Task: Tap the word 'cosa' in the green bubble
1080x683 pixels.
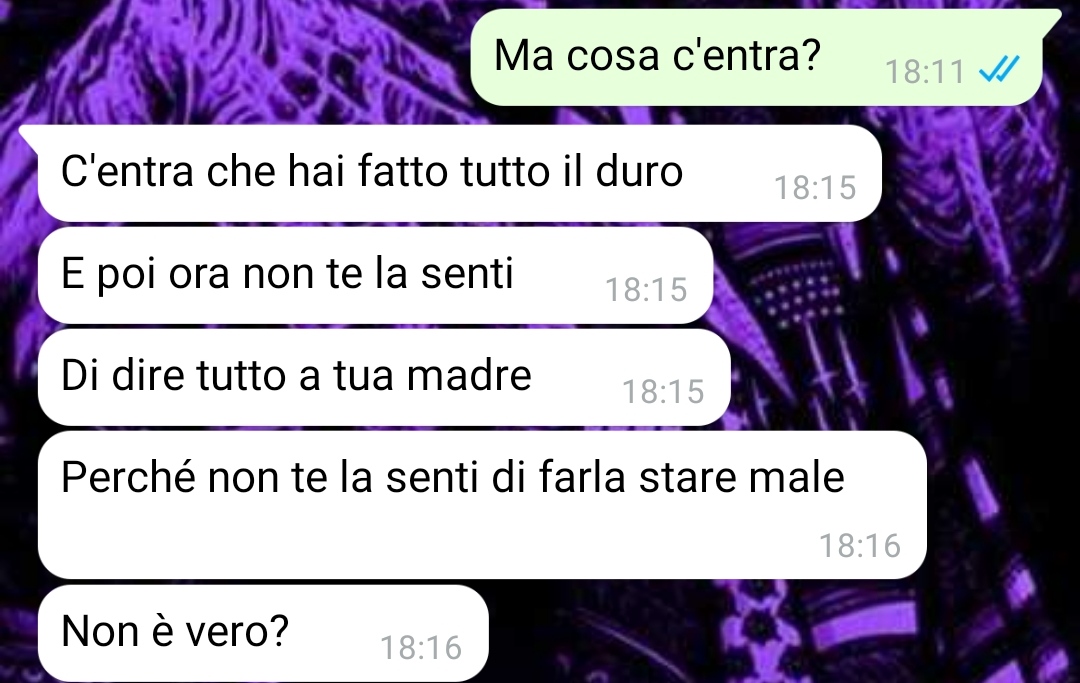Action: pos(612,56)
